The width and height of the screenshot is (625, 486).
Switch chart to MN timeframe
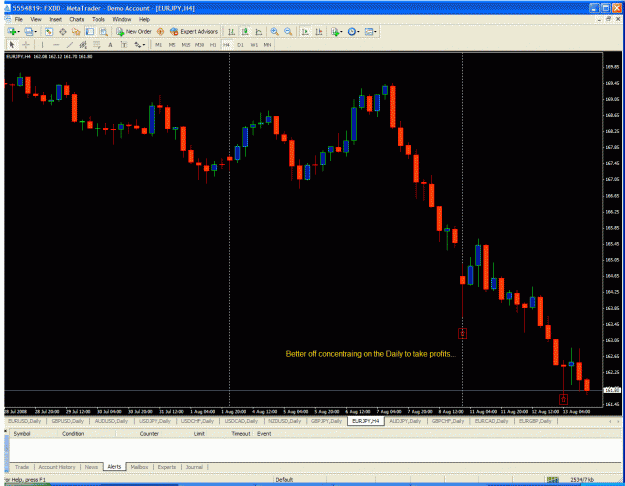267,45
